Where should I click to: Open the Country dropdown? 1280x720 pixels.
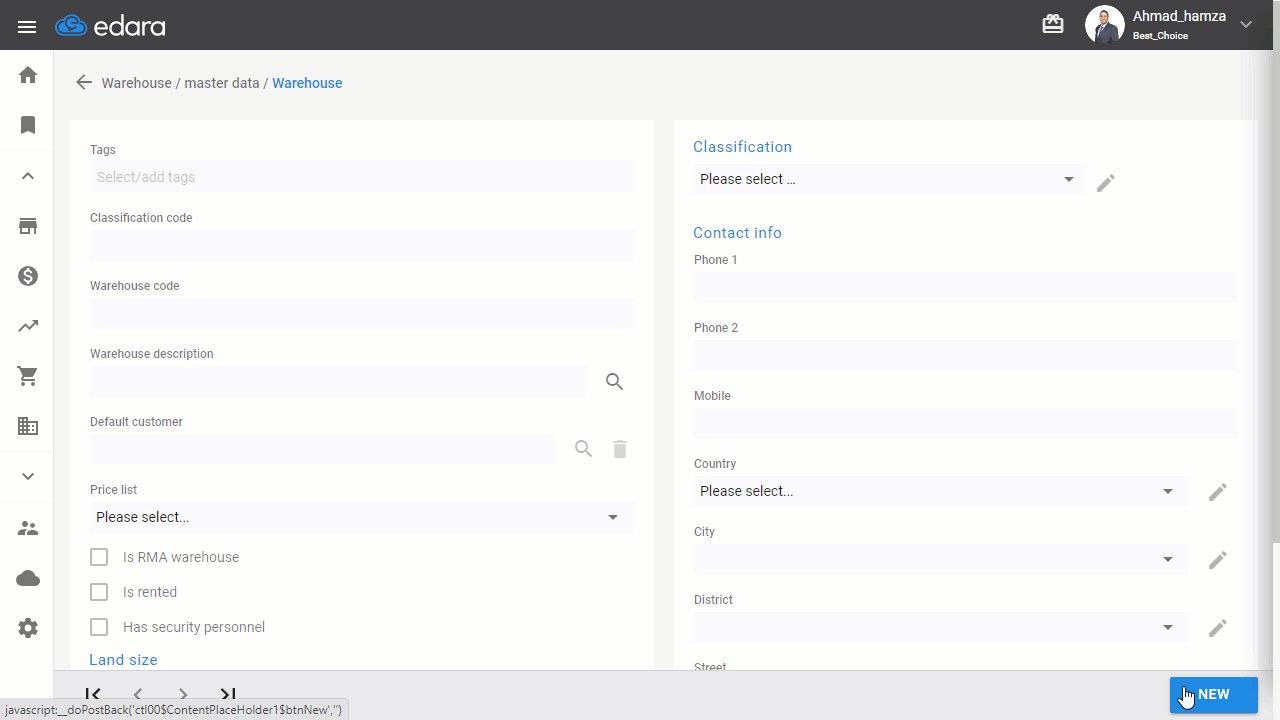940,491
